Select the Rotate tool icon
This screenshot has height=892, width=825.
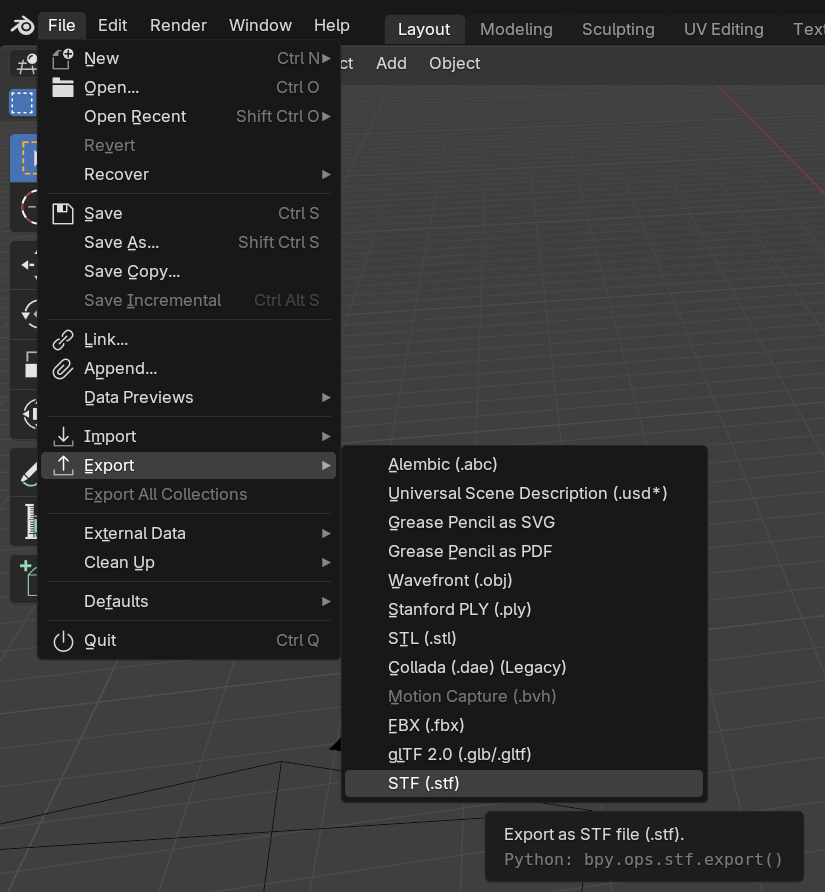click(x=24, y=314)
